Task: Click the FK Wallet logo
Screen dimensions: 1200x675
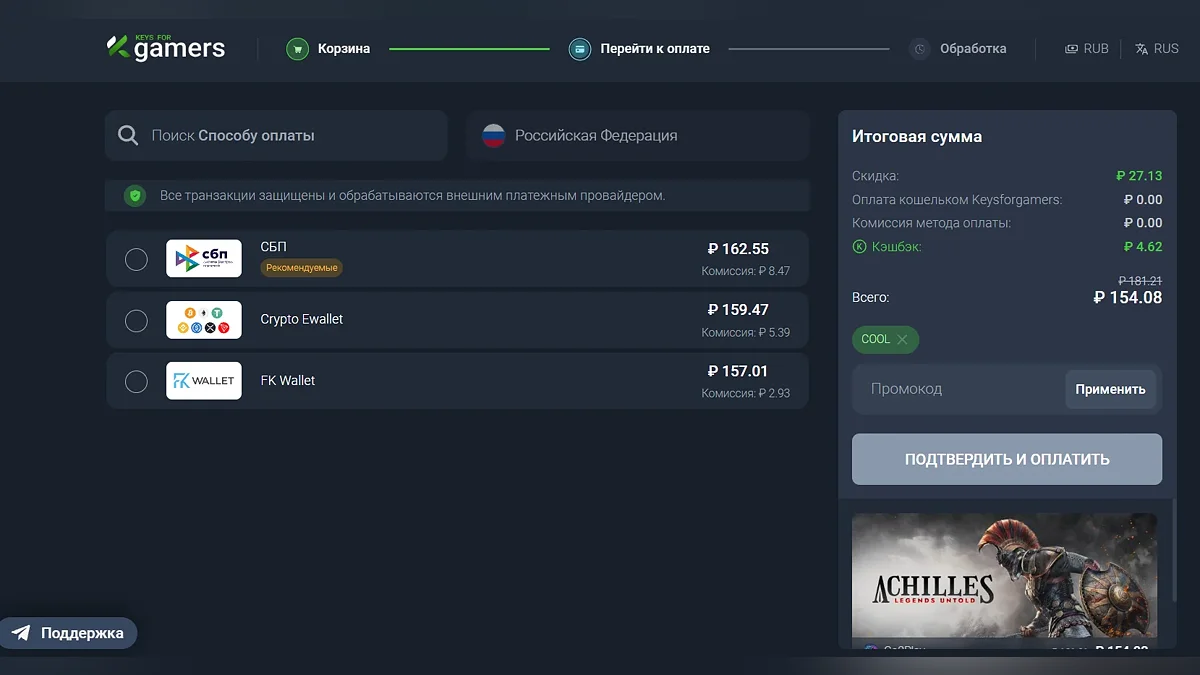Action: tap(204, 381)
